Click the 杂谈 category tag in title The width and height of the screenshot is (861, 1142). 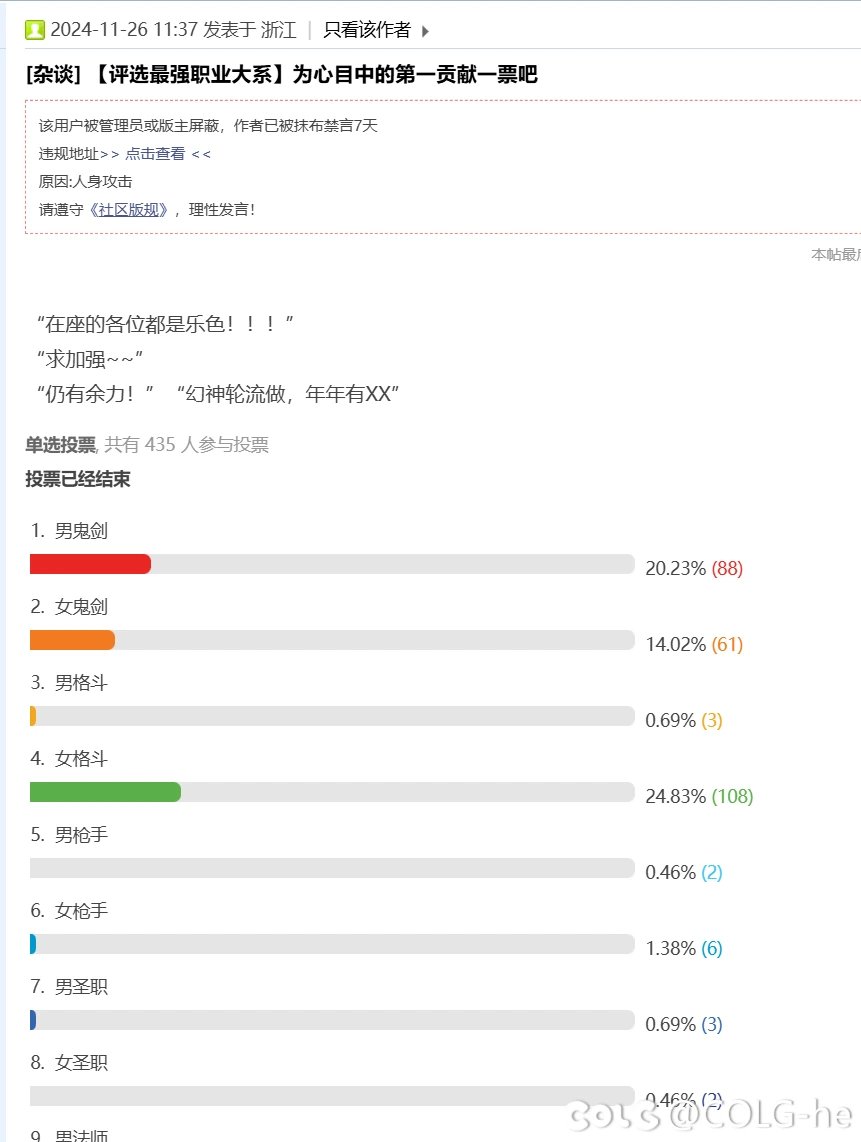pyautogui.click(x=53, y=74)
